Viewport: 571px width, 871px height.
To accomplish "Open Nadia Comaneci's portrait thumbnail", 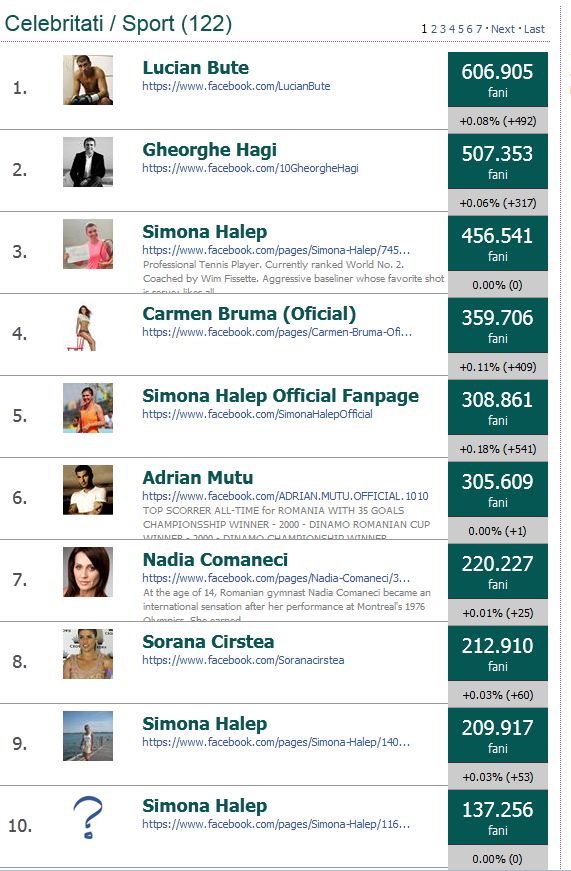I will click(x=88, y=572).
